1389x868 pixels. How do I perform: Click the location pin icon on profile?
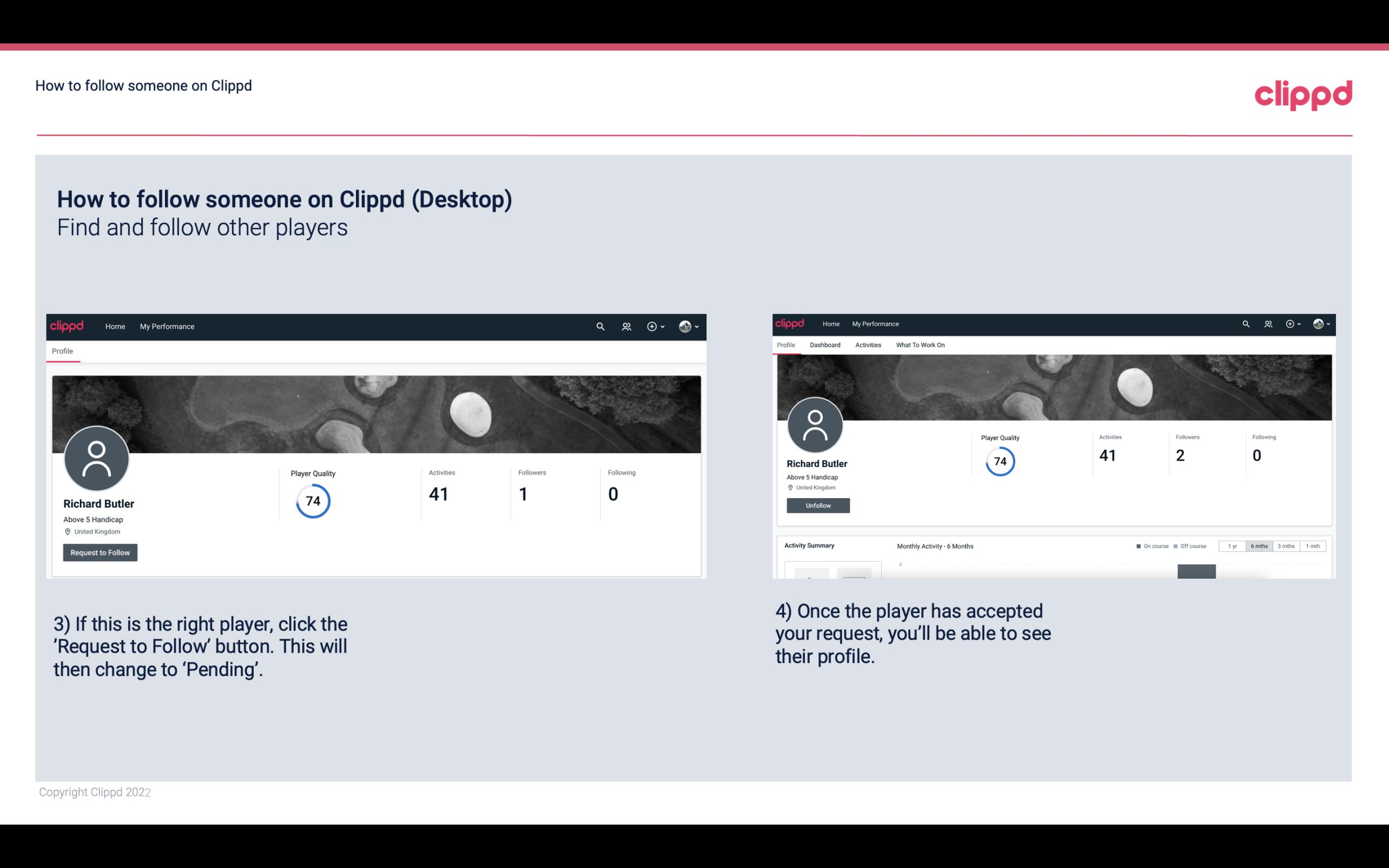(68, 531)
